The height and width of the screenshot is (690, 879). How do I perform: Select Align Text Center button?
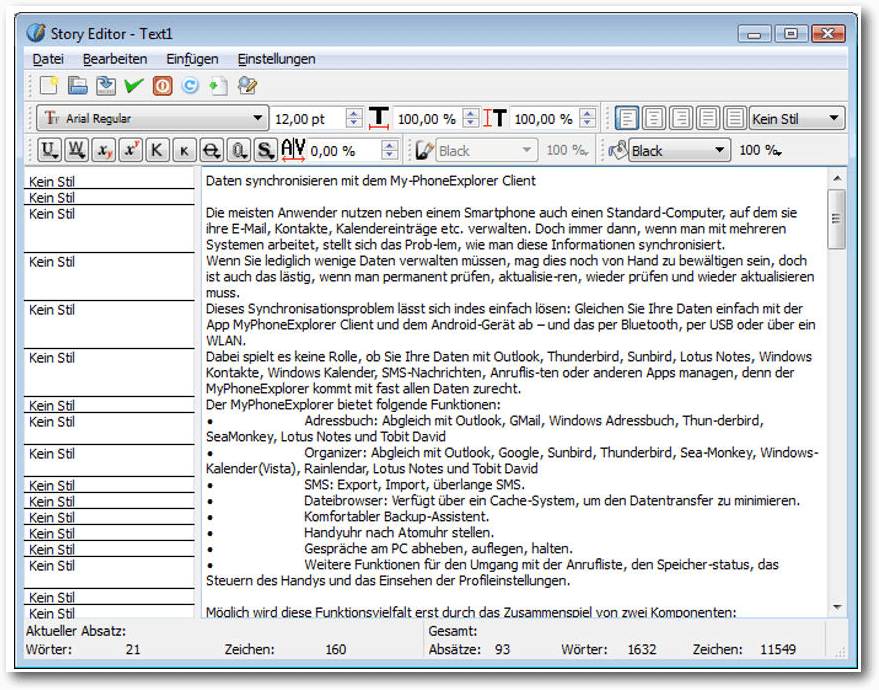tap(654, 118)
